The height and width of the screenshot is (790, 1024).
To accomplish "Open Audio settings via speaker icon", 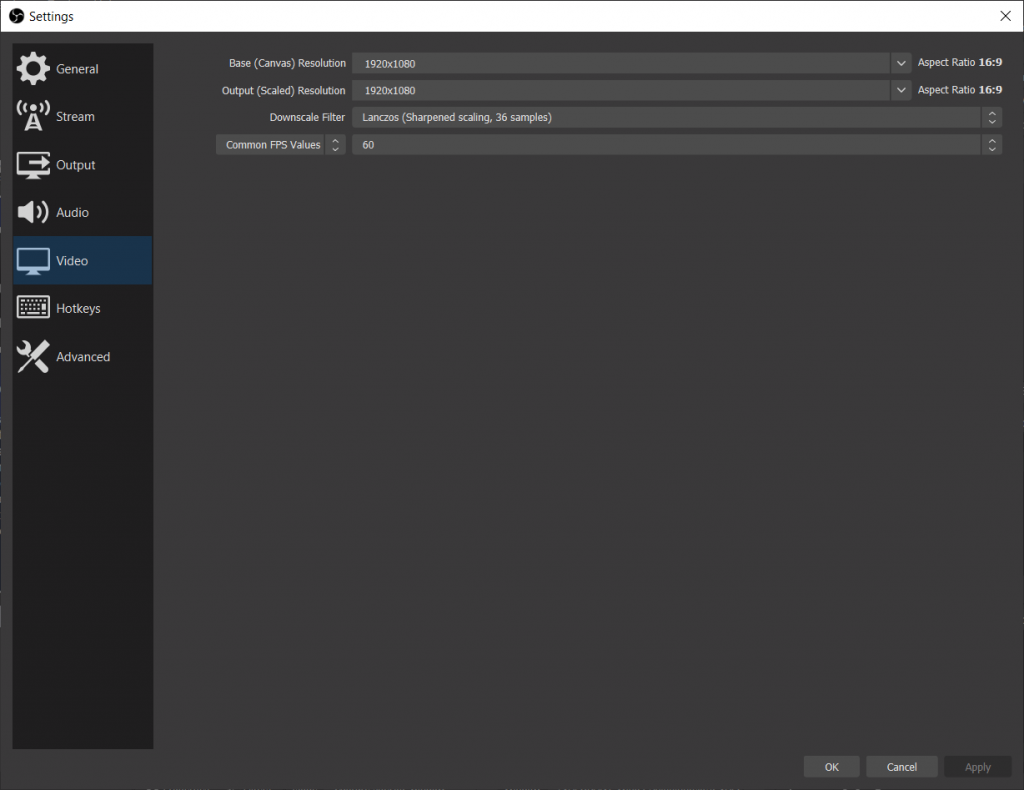I will 32,212.
